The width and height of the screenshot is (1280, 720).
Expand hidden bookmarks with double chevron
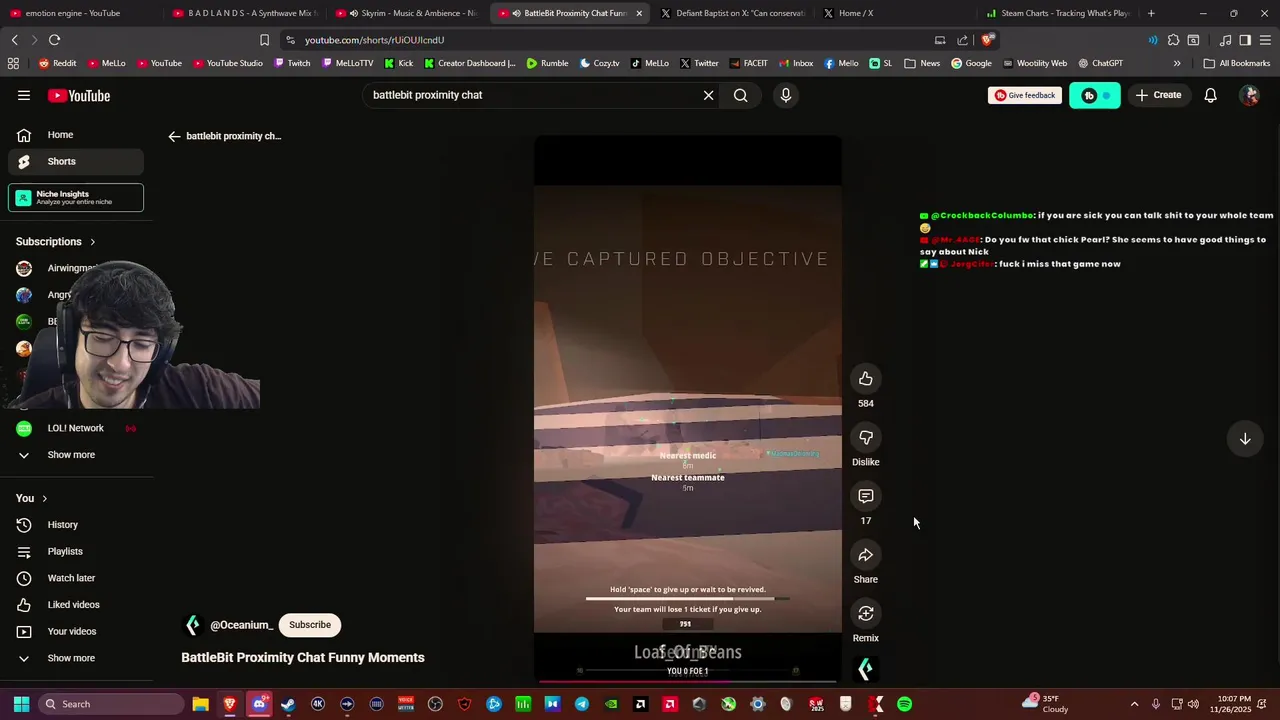click(1177, 63)
